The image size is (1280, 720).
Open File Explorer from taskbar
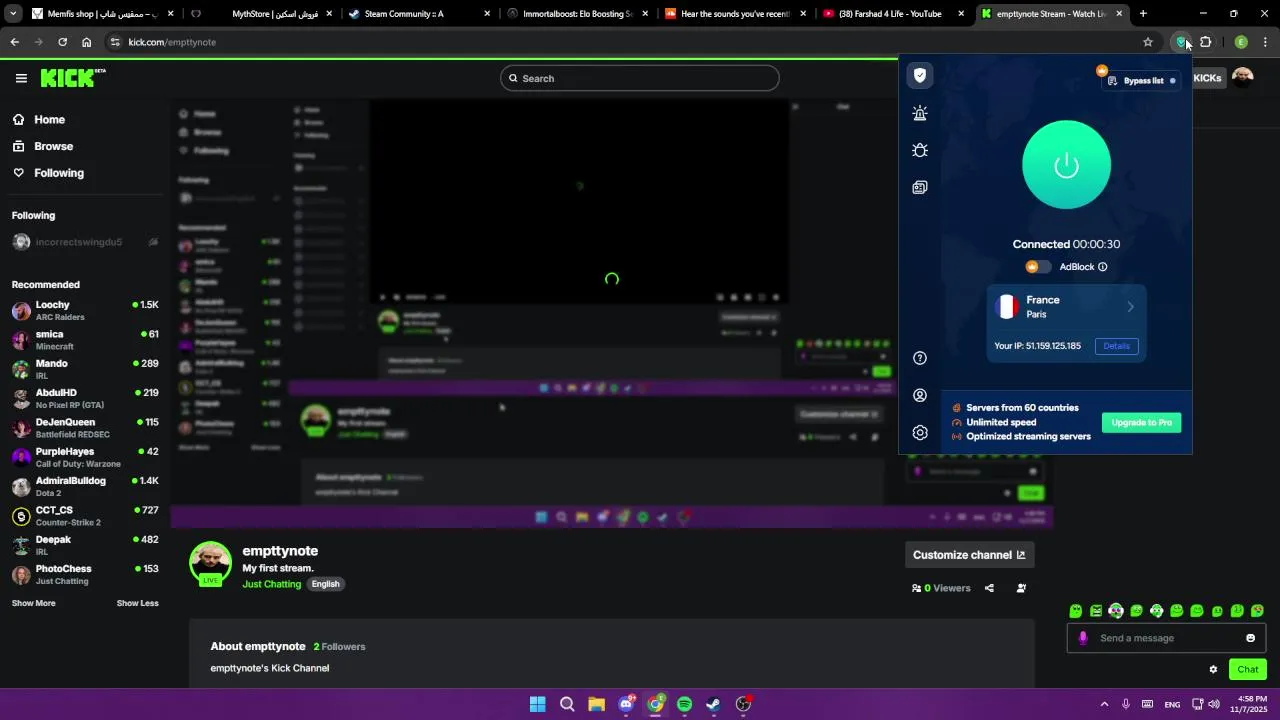596,704
